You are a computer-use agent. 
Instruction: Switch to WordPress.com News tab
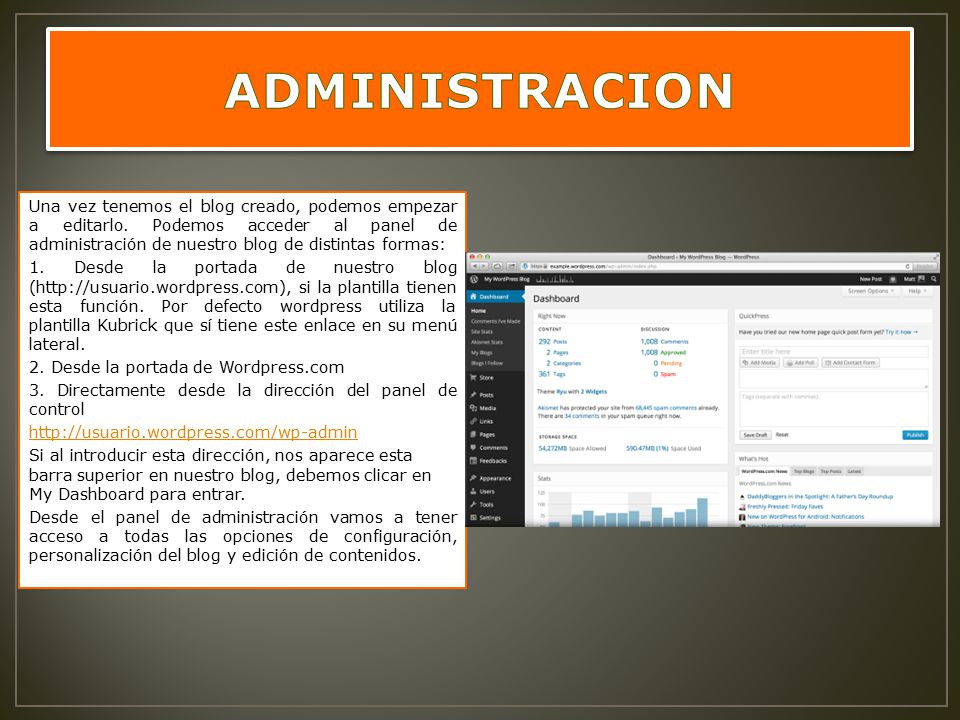point(763,471)
